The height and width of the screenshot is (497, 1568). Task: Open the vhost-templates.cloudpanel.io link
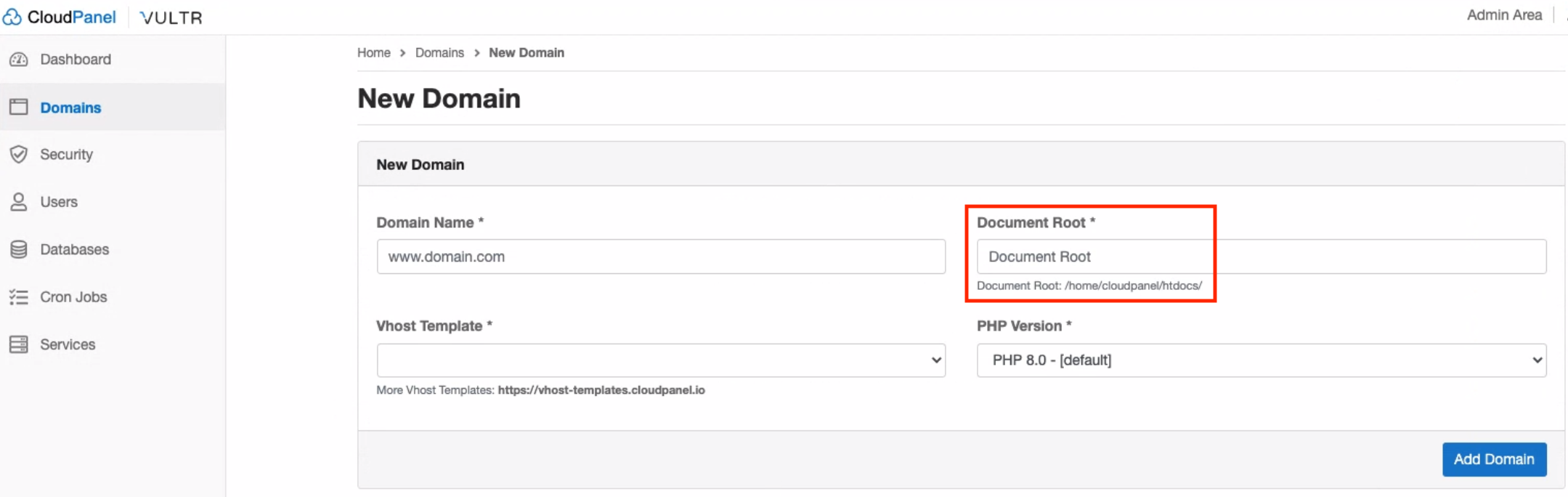tap(601, 390)
